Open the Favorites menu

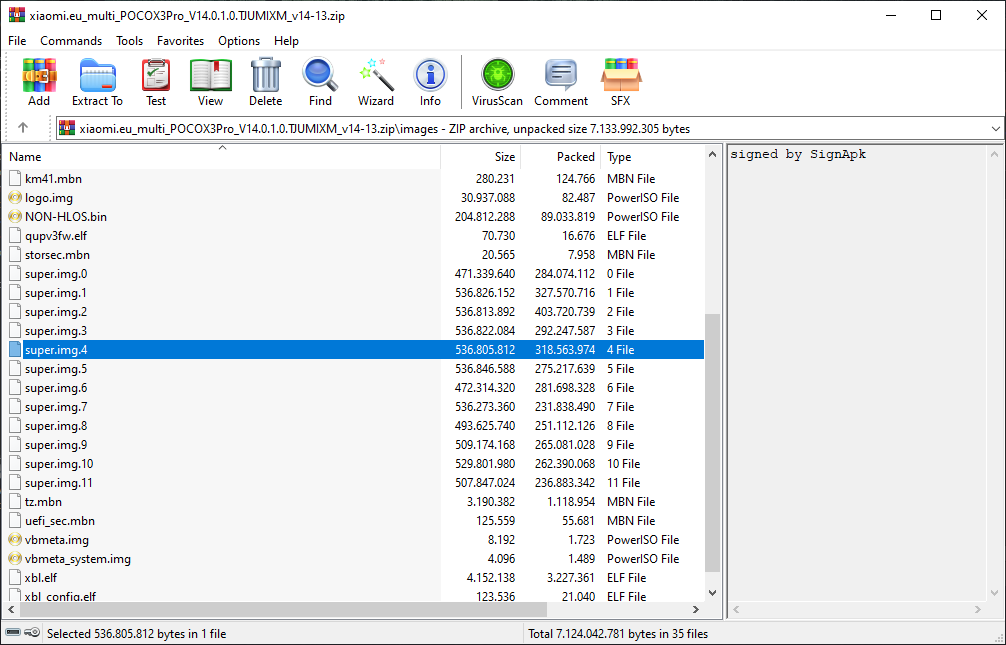coord(180,40)
